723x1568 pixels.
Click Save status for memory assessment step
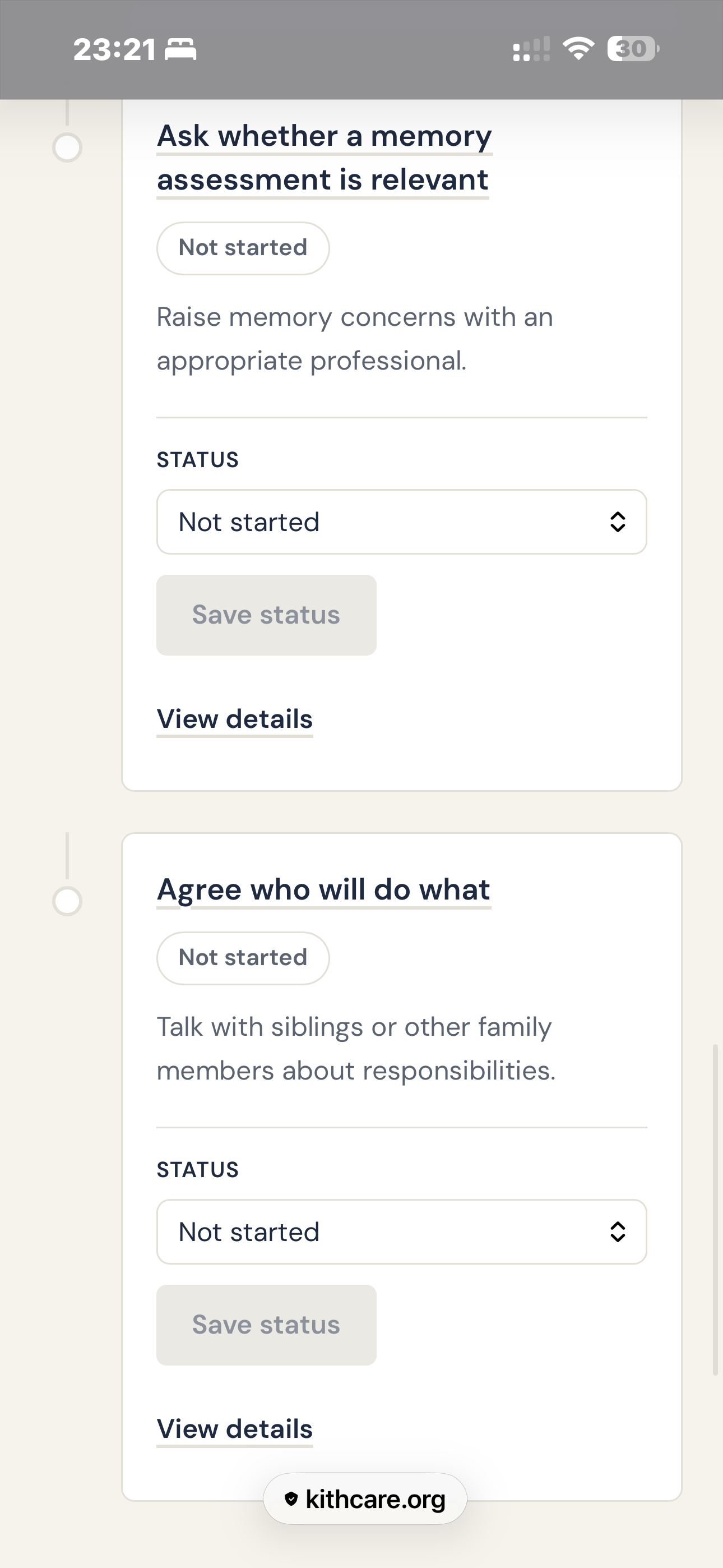[267, 615]
